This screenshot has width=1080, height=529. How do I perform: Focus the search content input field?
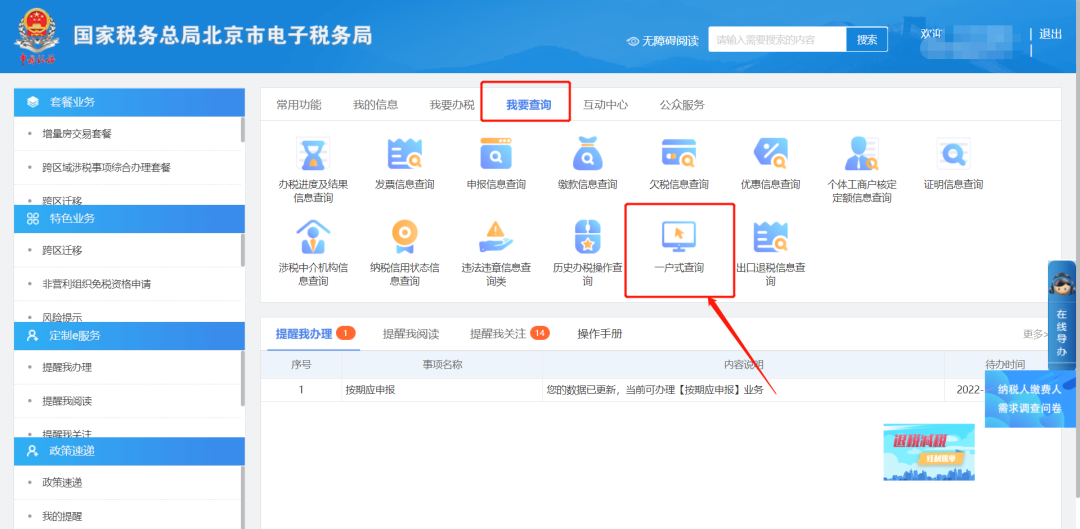click(777, 39)
